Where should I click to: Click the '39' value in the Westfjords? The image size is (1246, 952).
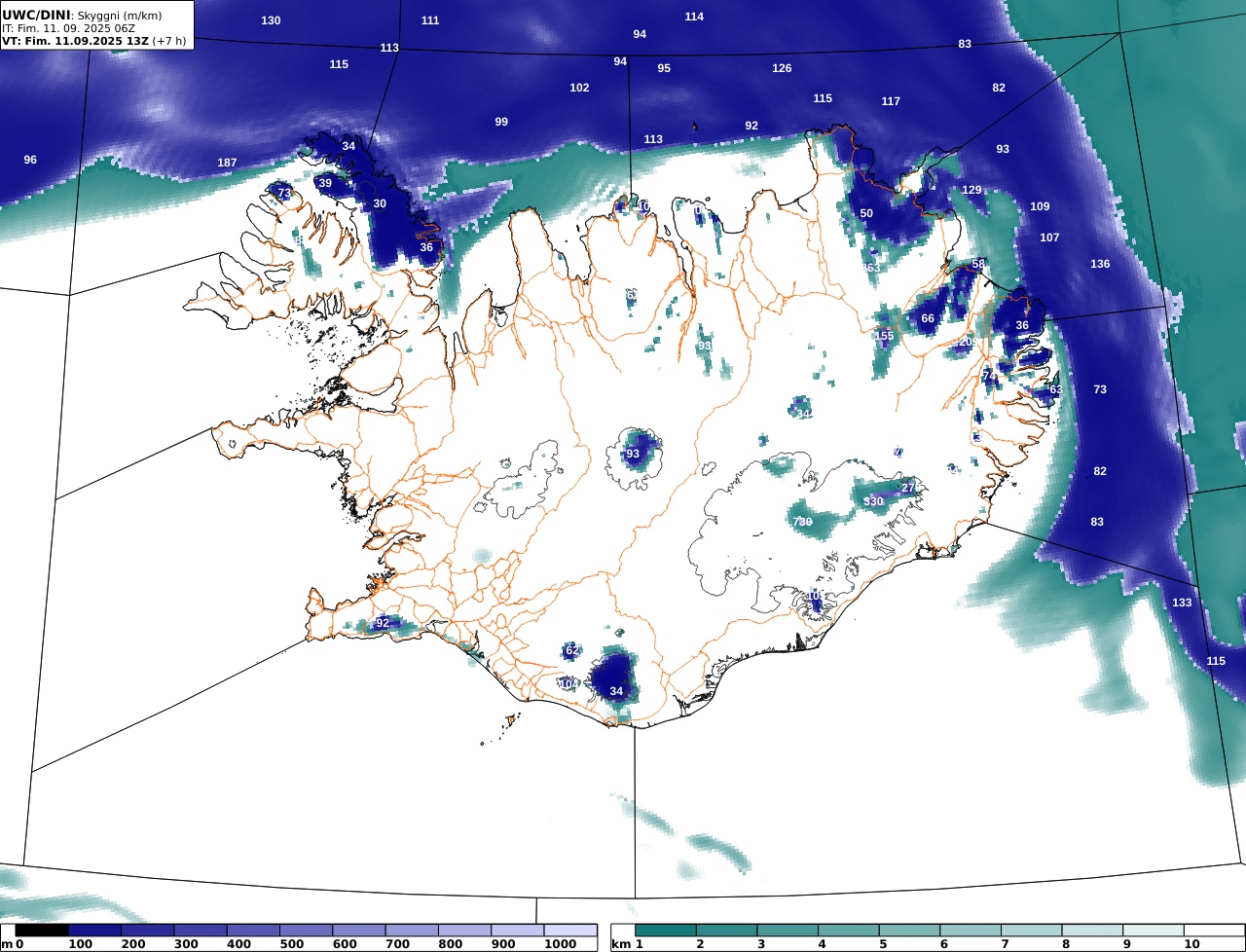pos(325,184)
